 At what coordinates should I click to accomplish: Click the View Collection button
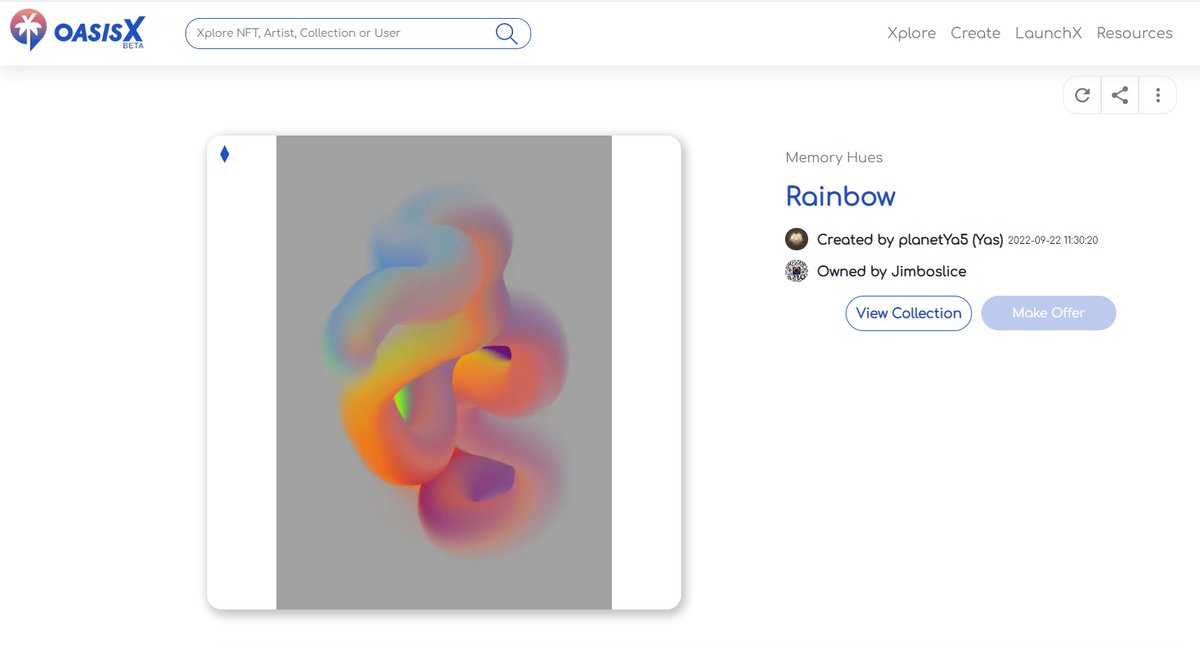909,313
